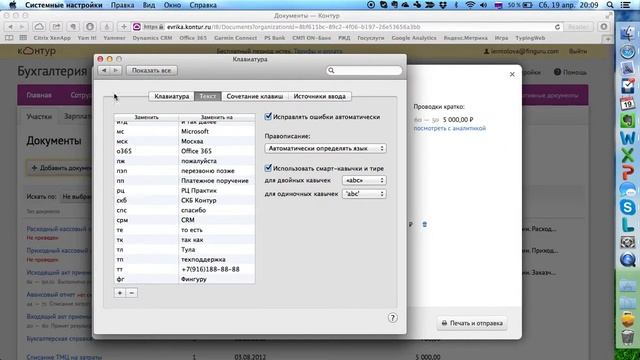
Task: Select the Office 365 replacement row
Action: pos(184,151)
